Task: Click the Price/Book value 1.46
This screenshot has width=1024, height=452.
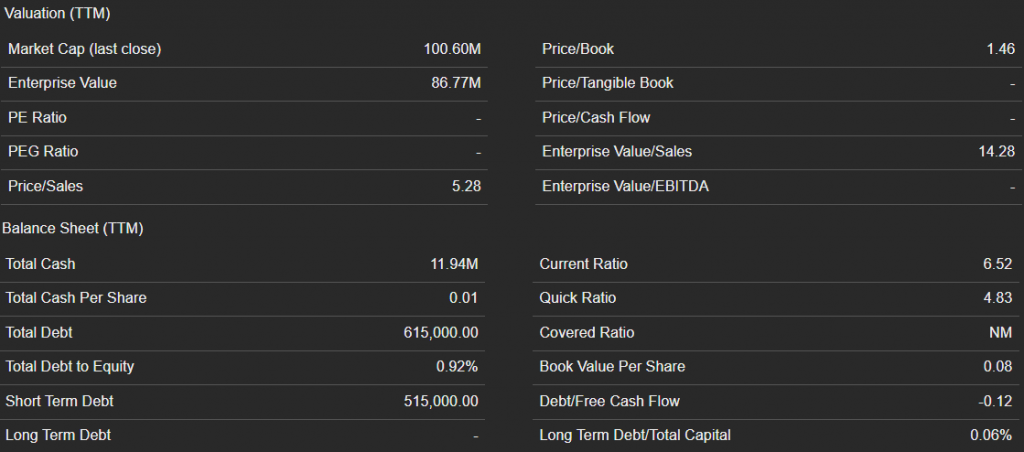Action: tap(1000, 49)
